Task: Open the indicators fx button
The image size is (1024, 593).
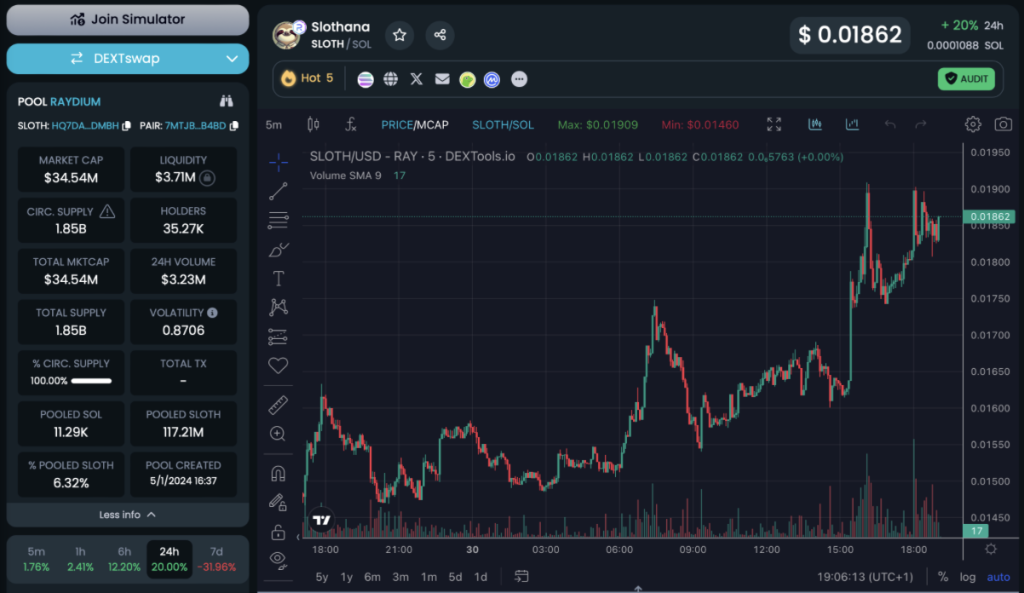Action: (351, 124)
